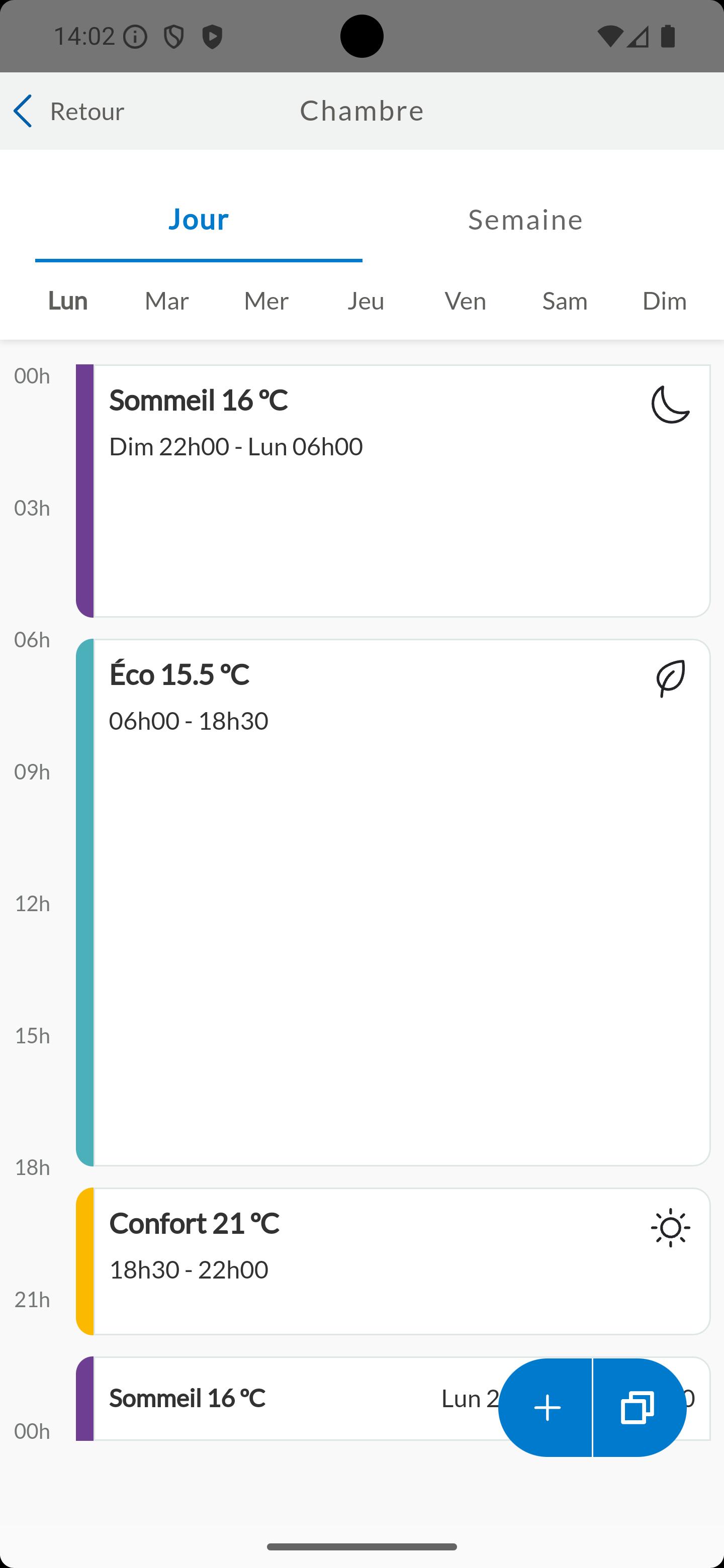Open the Confort 21 °C slot
The height and width of the screenshot is (1568, 724).
(393, 1260)
